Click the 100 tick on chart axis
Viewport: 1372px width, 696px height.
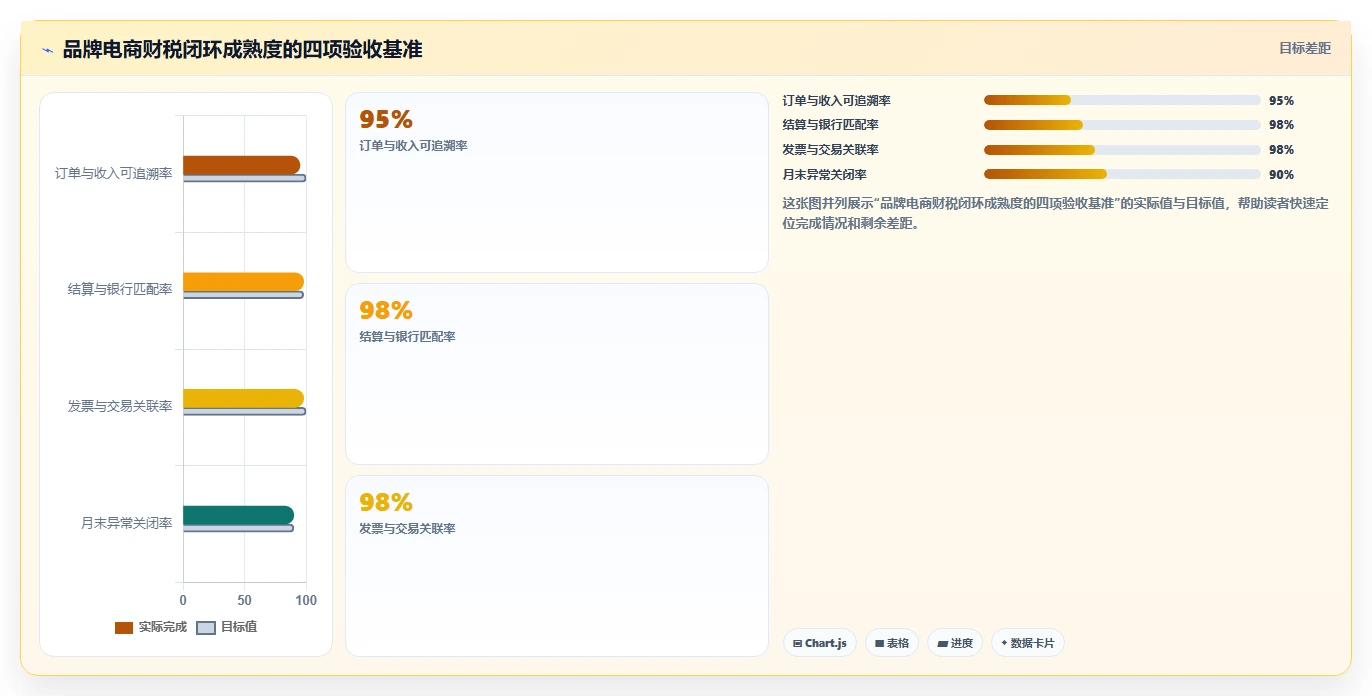tap(306, 600)
